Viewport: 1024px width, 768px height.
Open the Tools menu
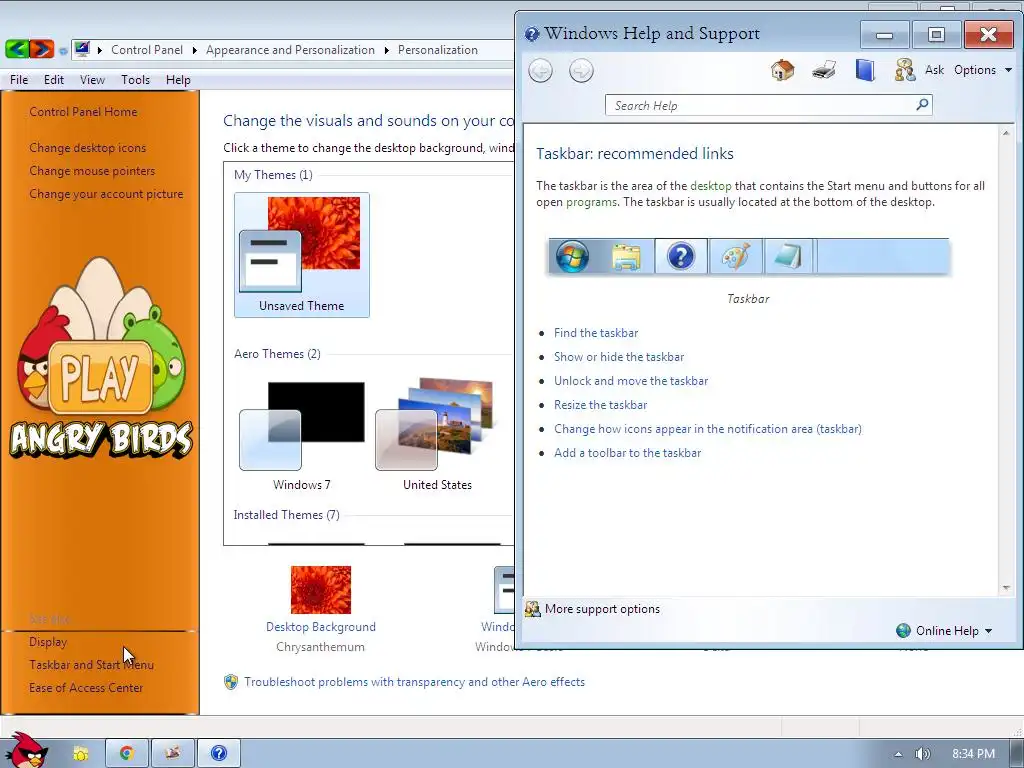(135, 80)
